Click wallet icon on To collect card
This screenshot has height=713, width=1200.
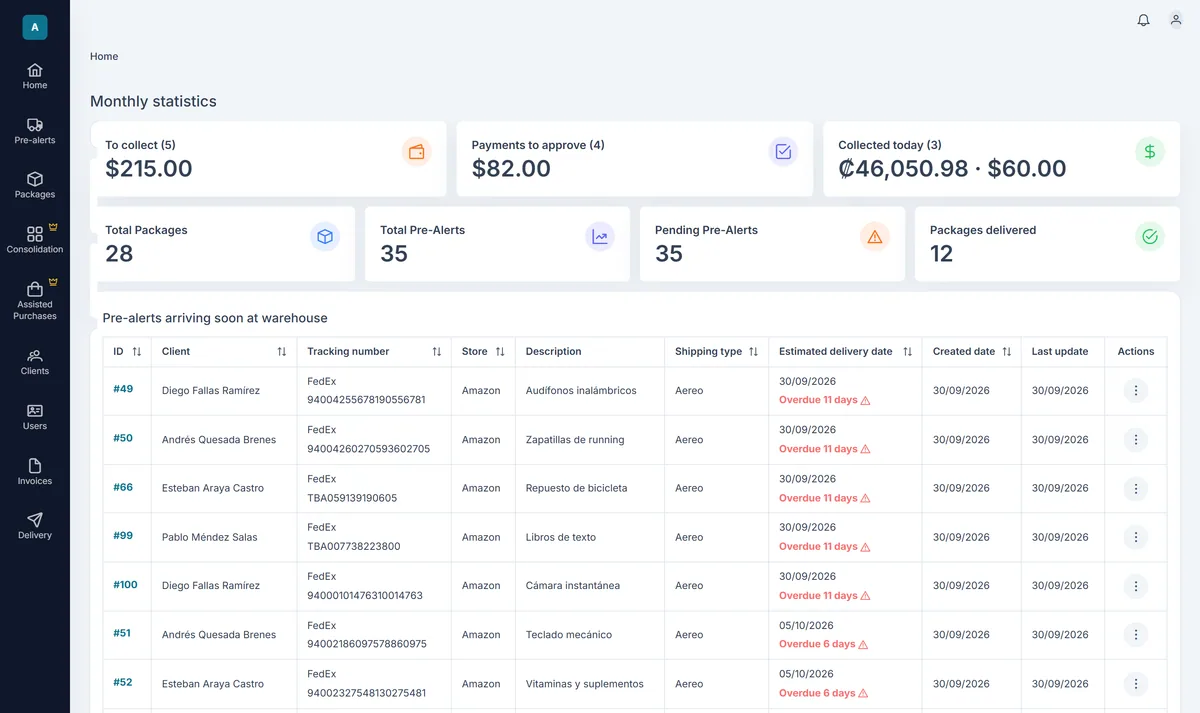417,152
